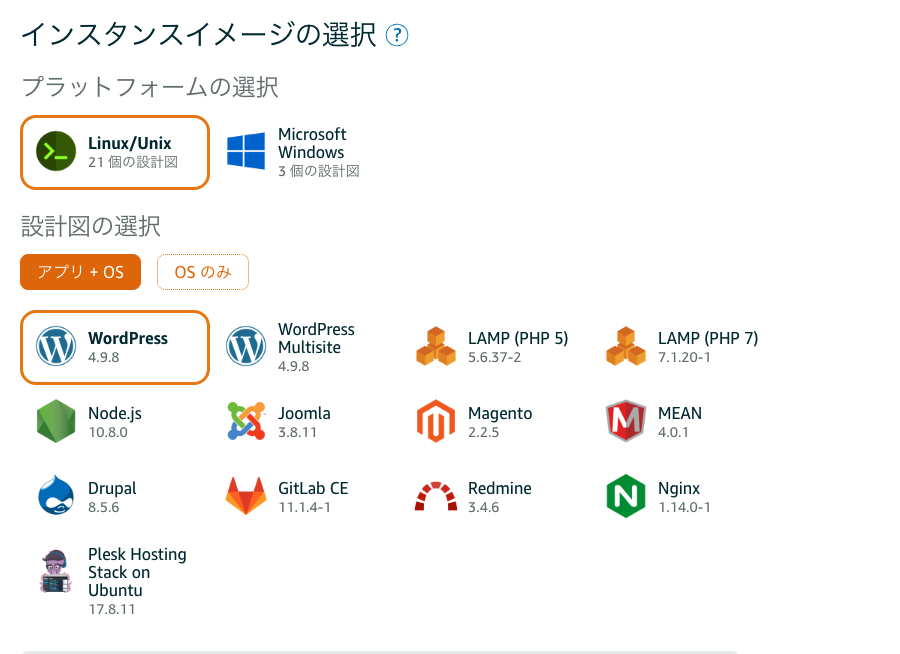Click the プラットフォームの選択 heading
900x654 pixels.
[150, 87]
